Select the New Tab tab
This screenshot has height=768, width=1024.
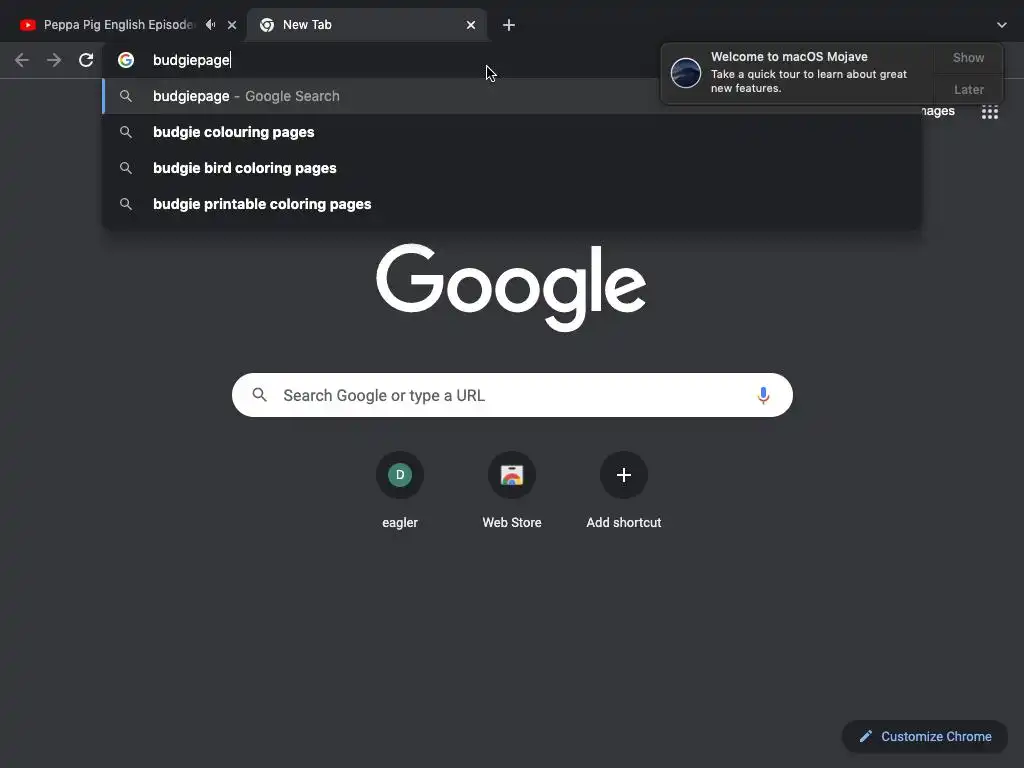(366, 25)
